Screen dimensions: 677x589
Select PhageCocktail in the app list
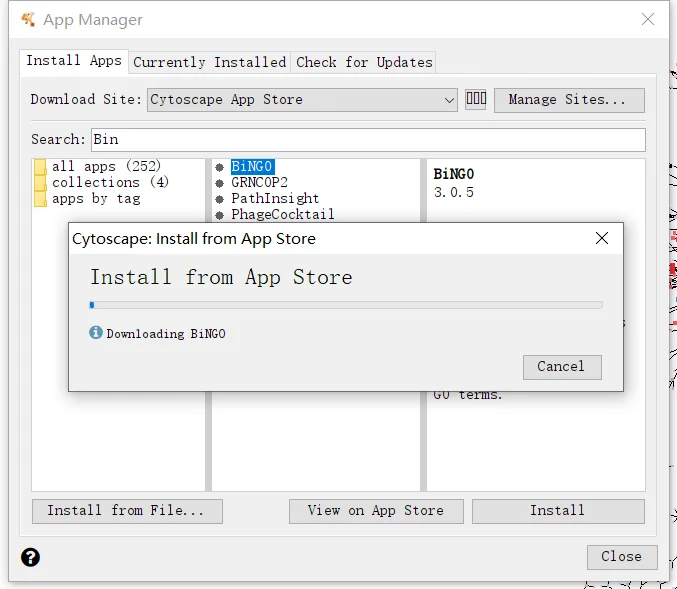[283, 215]
